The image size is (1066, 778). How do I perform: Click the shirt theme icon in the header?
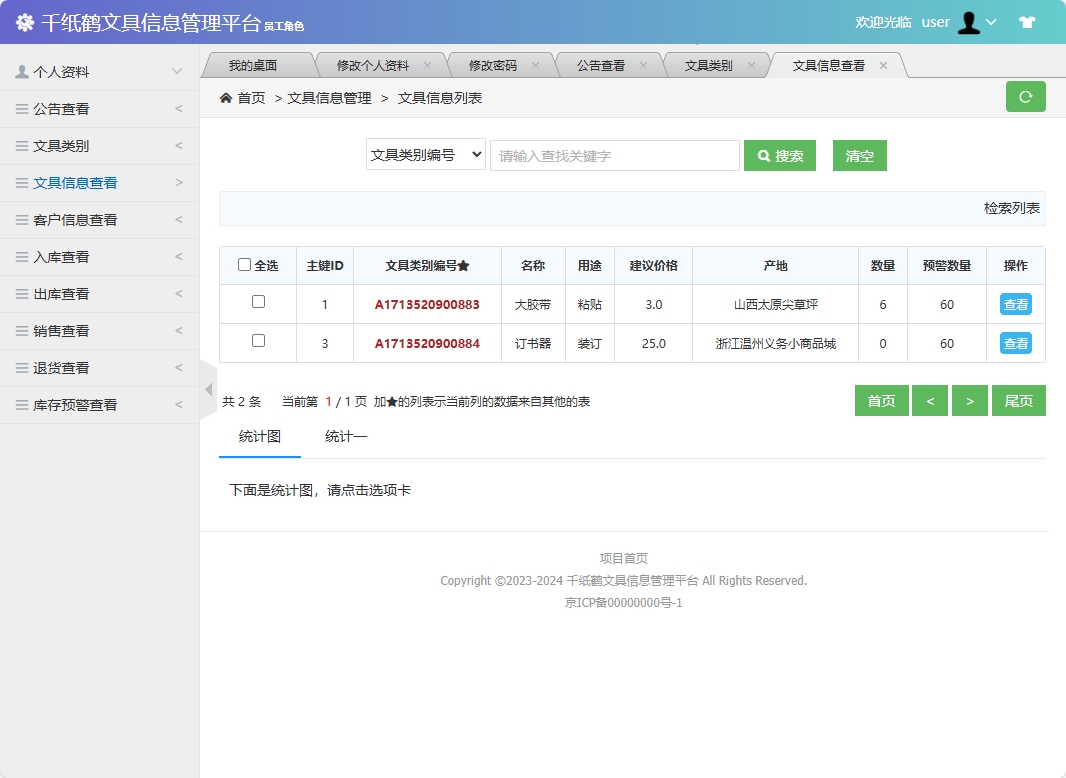(x=1027, y=22)
